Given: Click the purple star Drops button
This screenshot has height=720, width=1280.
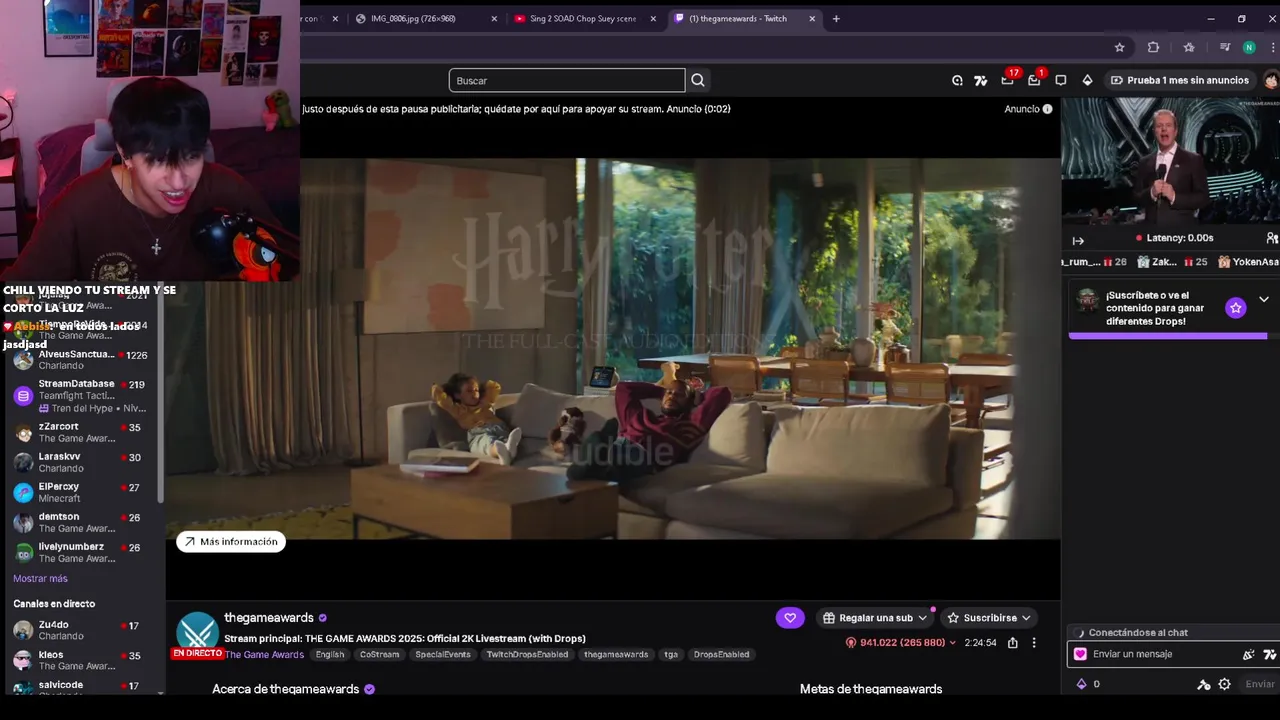Looking at the screenshot, I should click(x=1236, y=308).
